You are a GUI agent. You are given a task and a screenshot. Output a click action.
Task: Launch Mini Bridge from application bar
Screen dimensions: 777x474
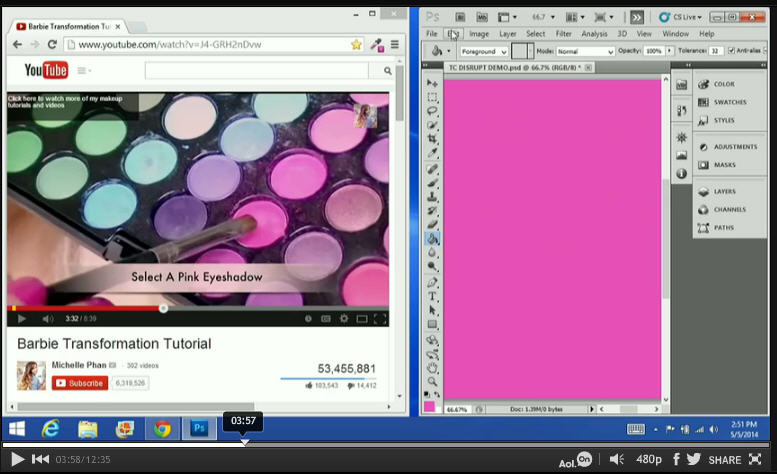click(x=482, y=17)
